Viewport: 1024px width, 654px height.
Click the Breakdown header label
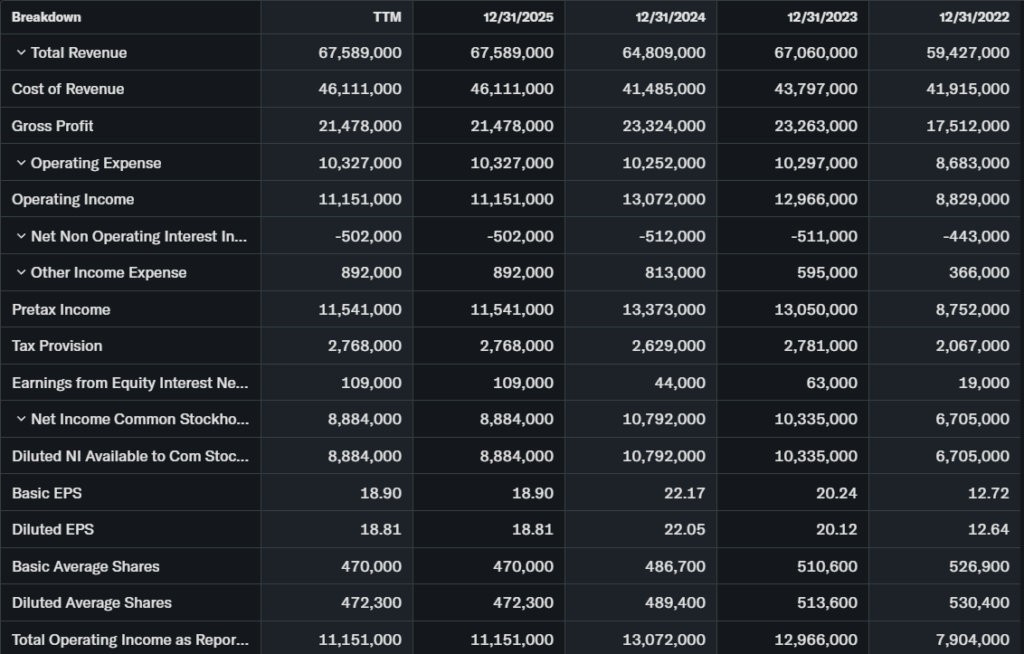[46, 17]
